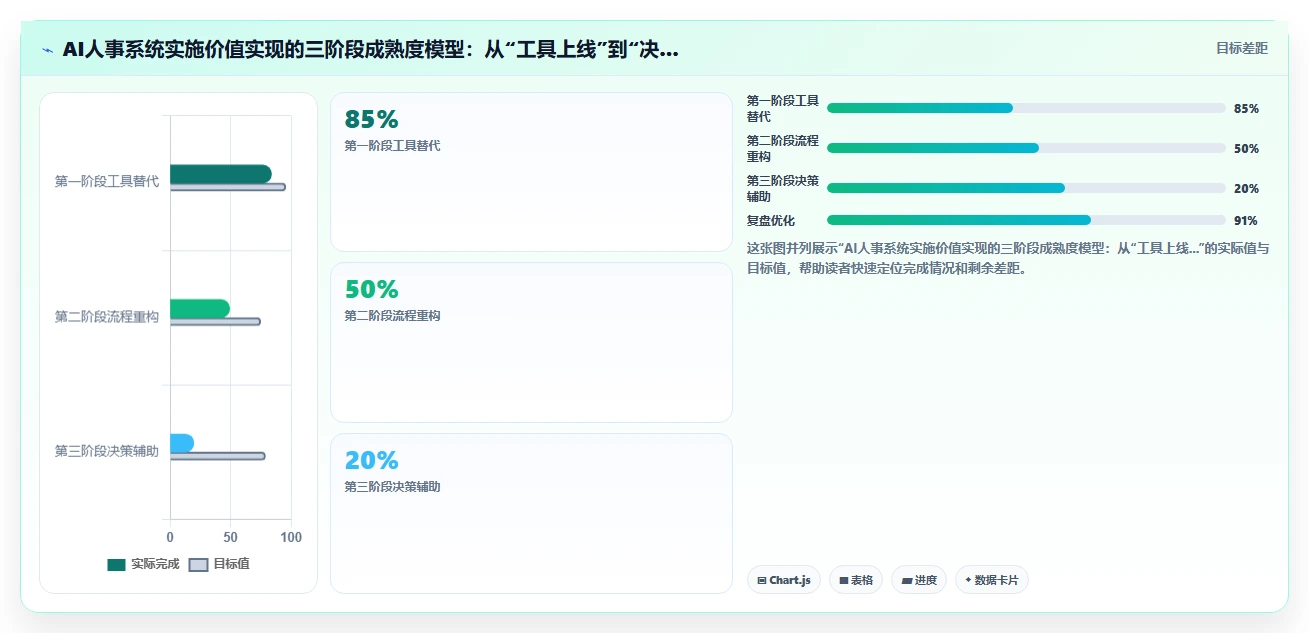Click the 20% value in the third card
The height and width of the screenshot is (633, 1309).
click(371, 461)
